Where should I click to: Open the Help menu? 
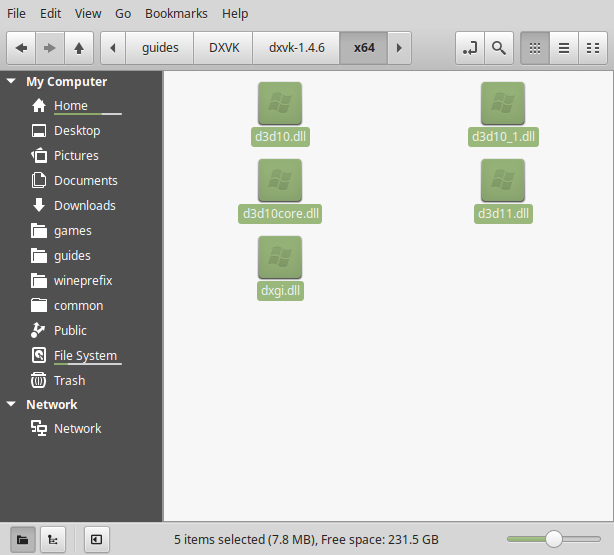click(x=235, y=14)
